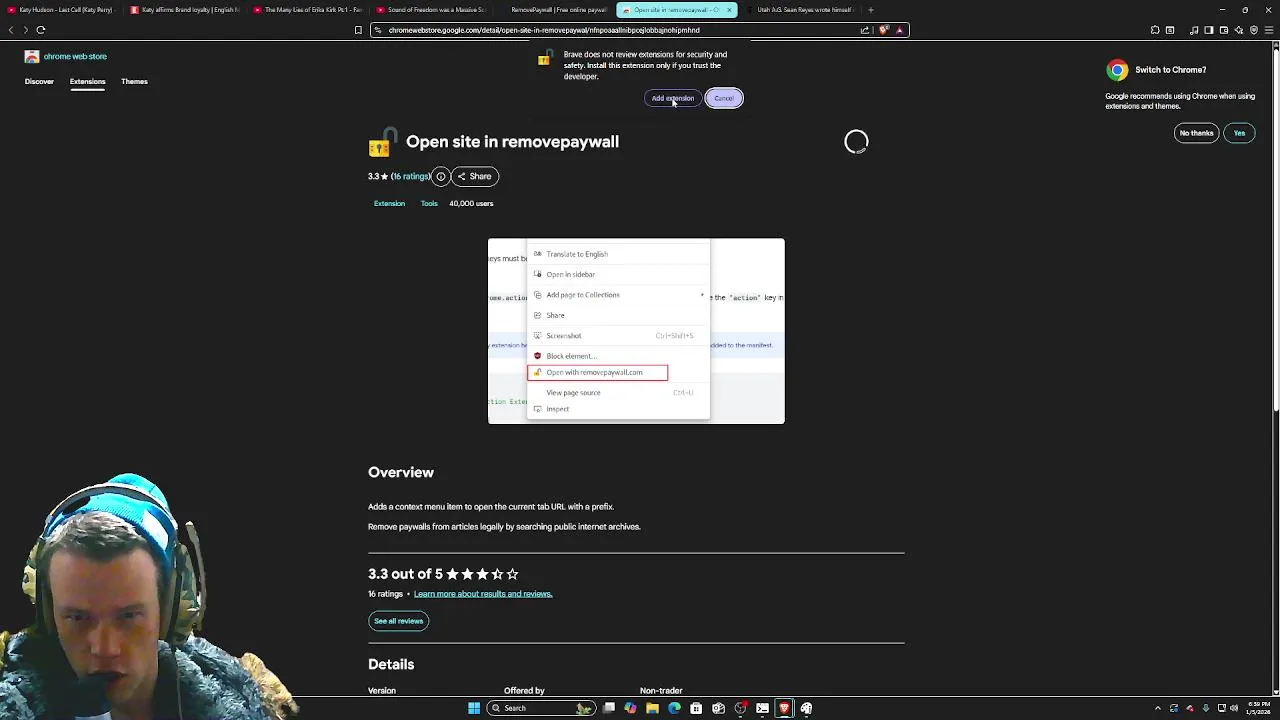This screenshot has width=1280, height=720.
Task: Open the Terminal taskbar icon
Action: 762,708
